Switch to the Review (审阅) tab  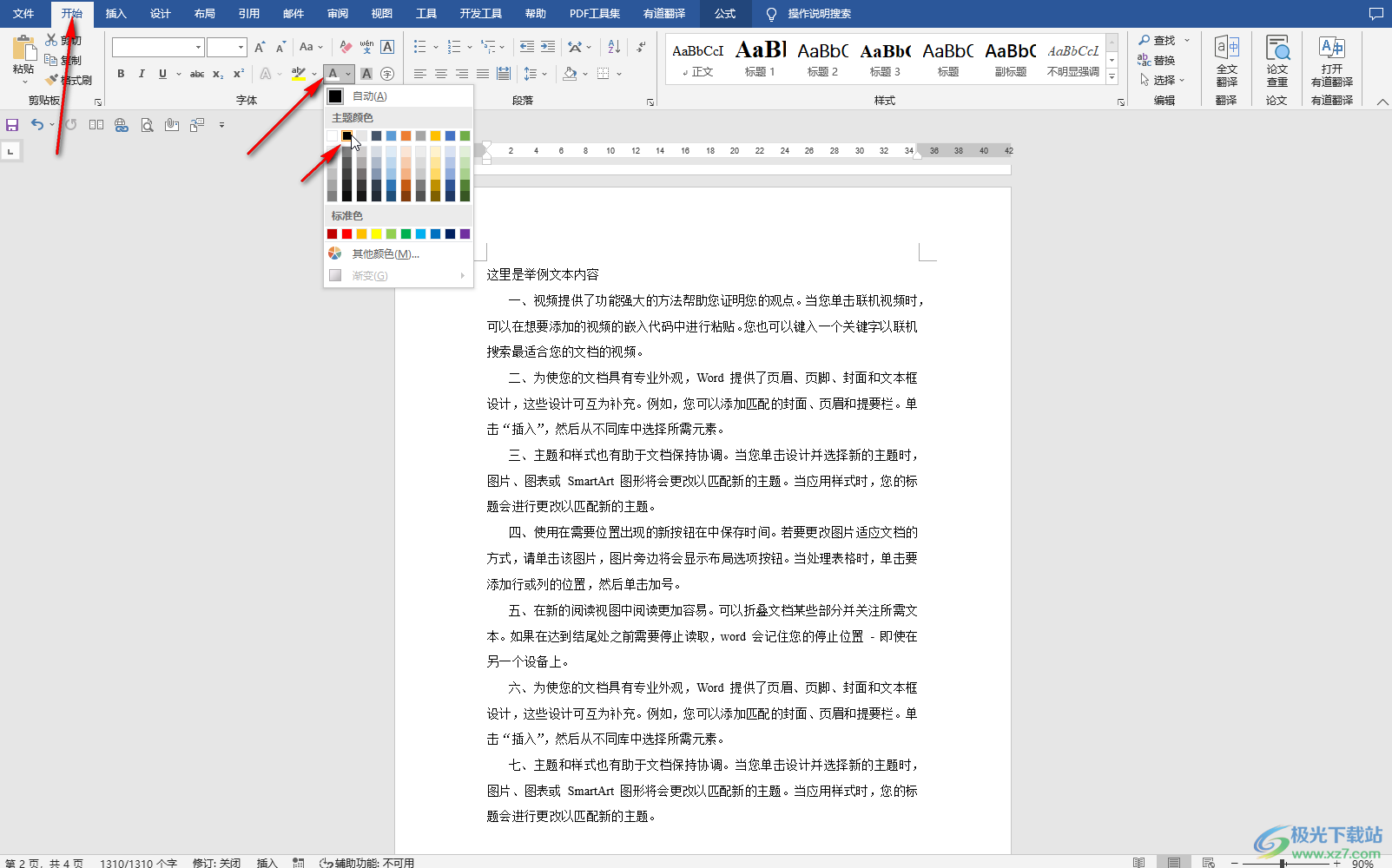tap(338, 13)
